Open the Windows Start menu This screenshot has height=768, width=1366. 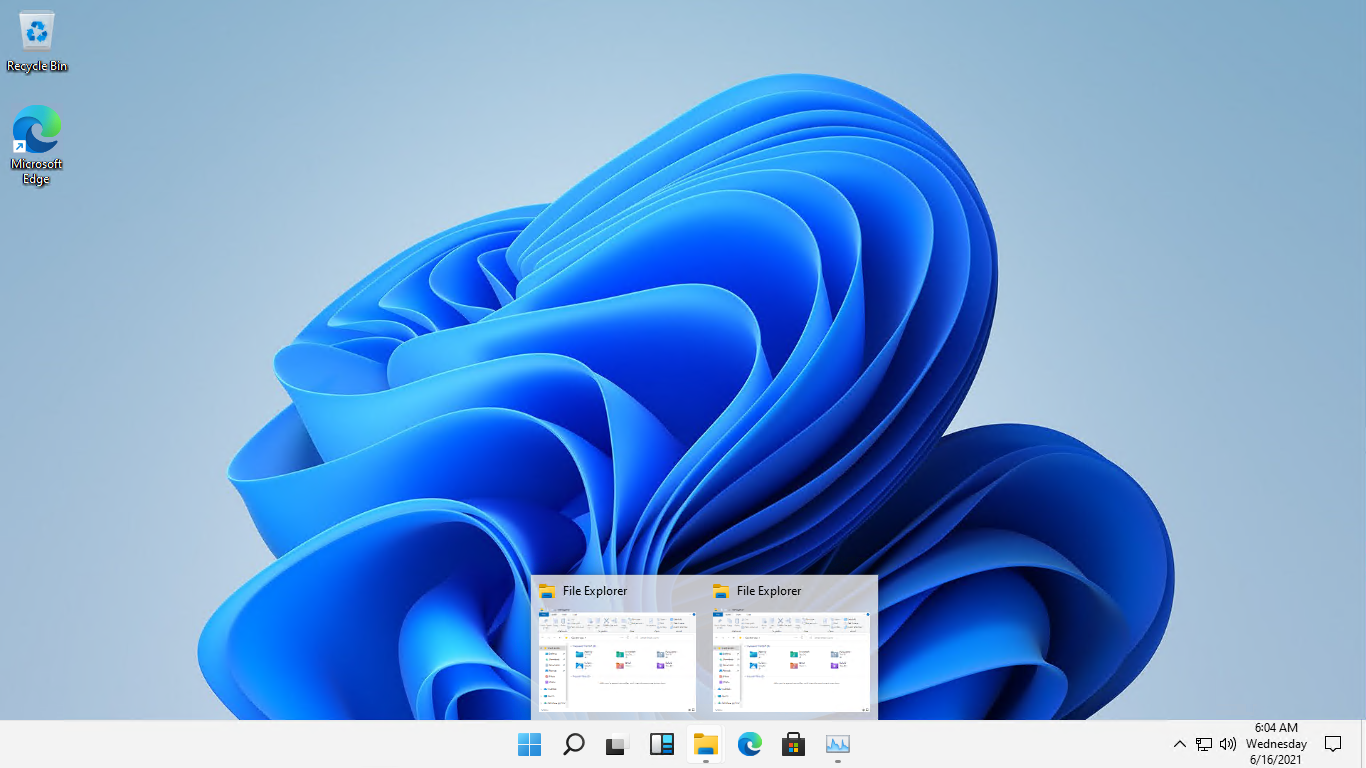point(529,744)
